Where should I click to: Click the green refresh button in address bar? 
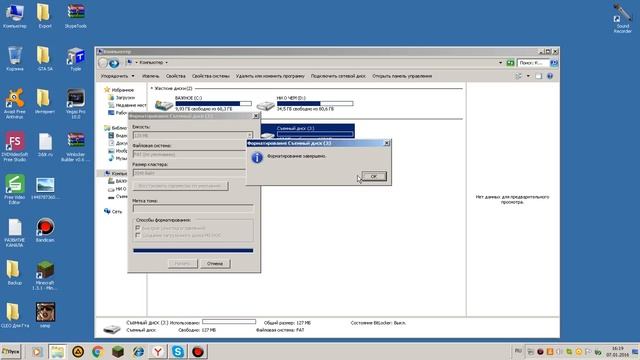510,63
